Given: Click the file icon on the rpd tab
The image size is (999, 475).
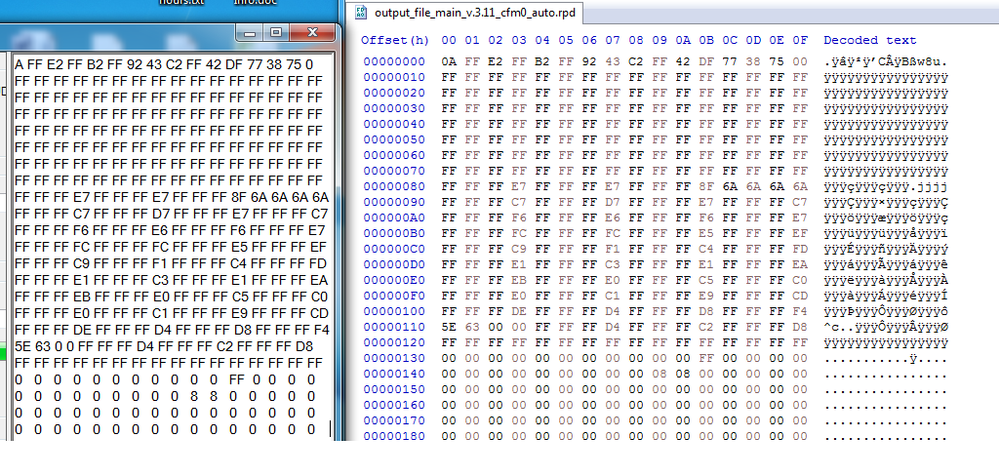Looking at the screenshot, I should (x=361, y=12).
